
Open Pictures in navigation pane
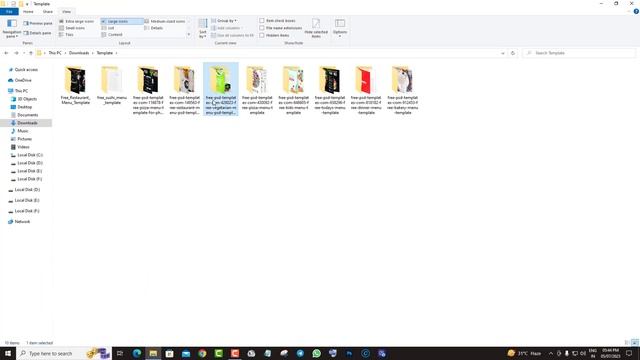[24, 139]
